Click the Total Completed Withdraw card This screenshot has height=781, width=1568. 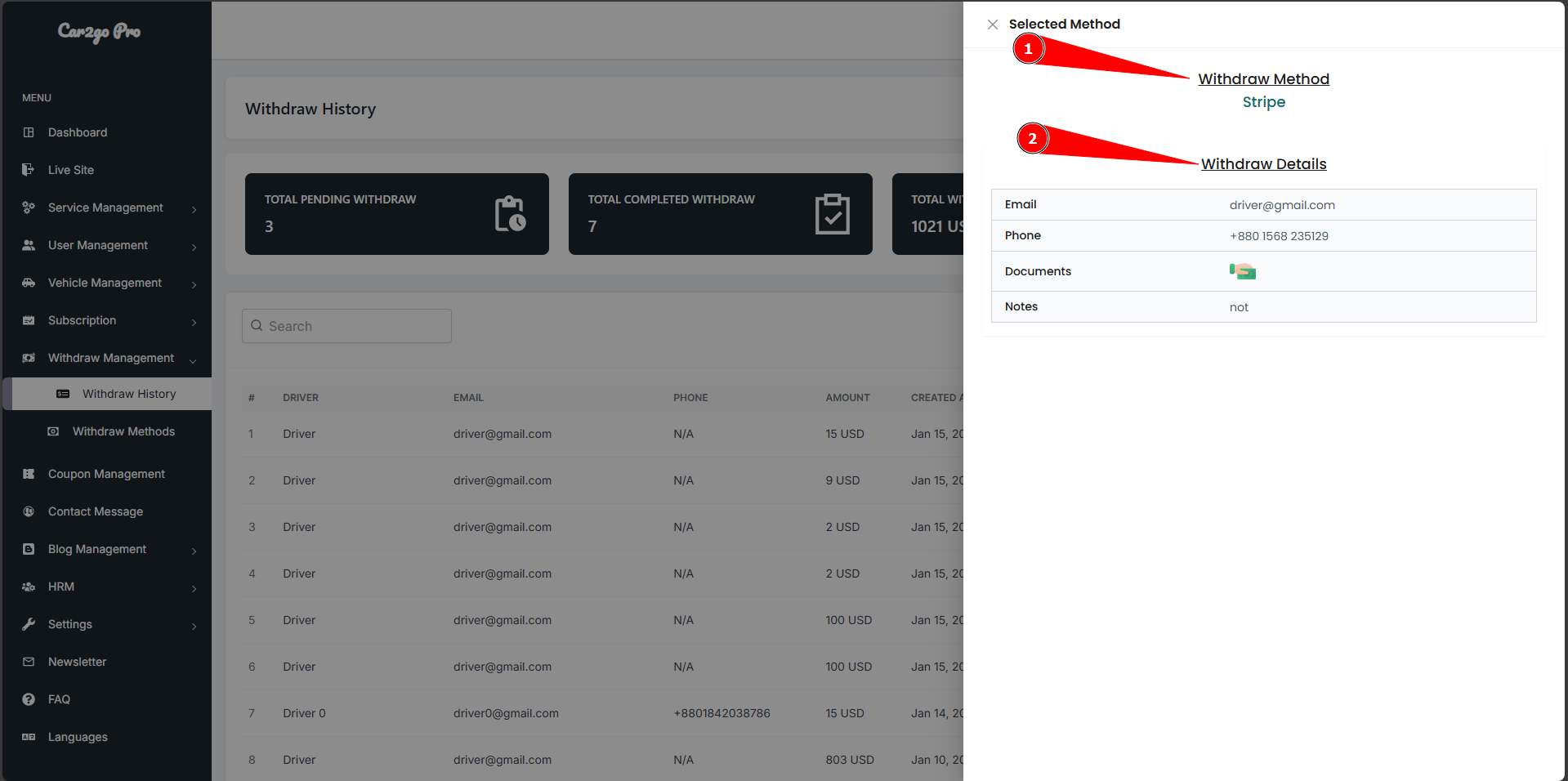click(721, 214)
